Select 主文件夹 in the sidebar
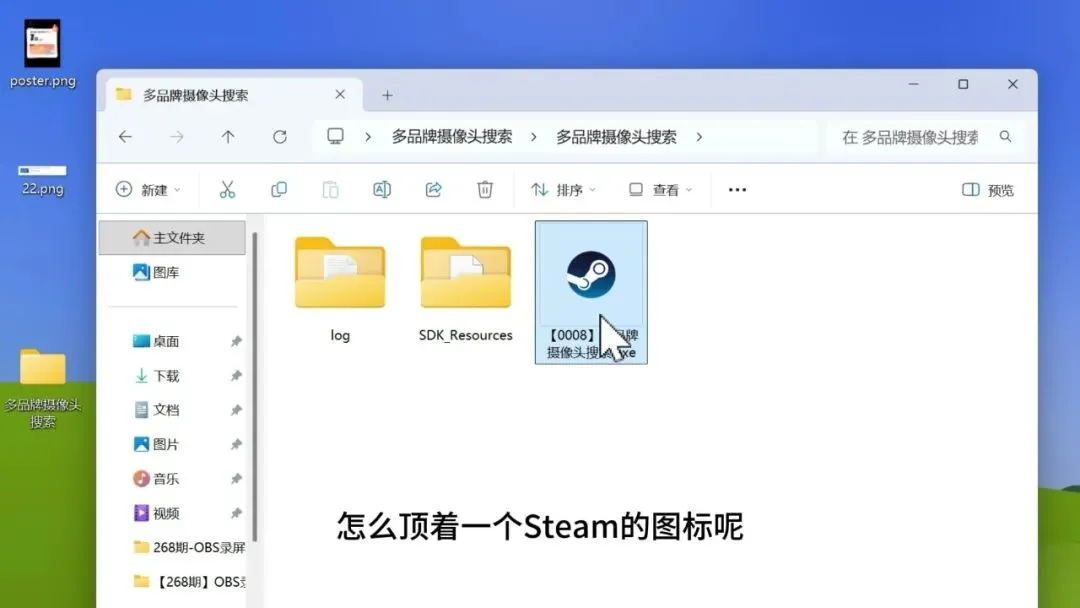This screenshot has height=608, width=1080. pos(172,238)
